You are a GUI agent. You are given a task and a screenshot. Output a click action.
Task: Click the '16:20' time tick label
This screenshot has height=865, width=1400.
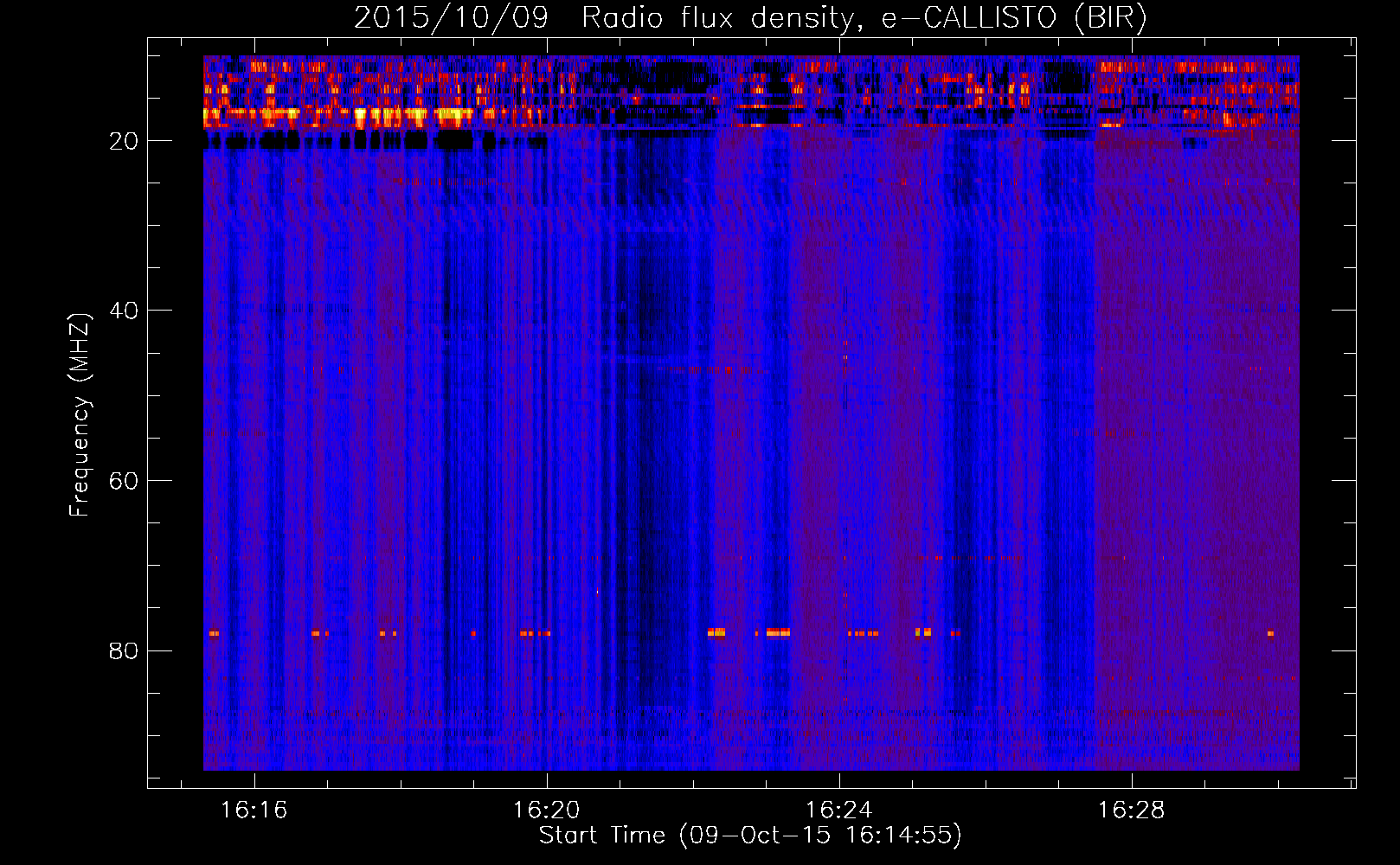click(x=546, y=811)
